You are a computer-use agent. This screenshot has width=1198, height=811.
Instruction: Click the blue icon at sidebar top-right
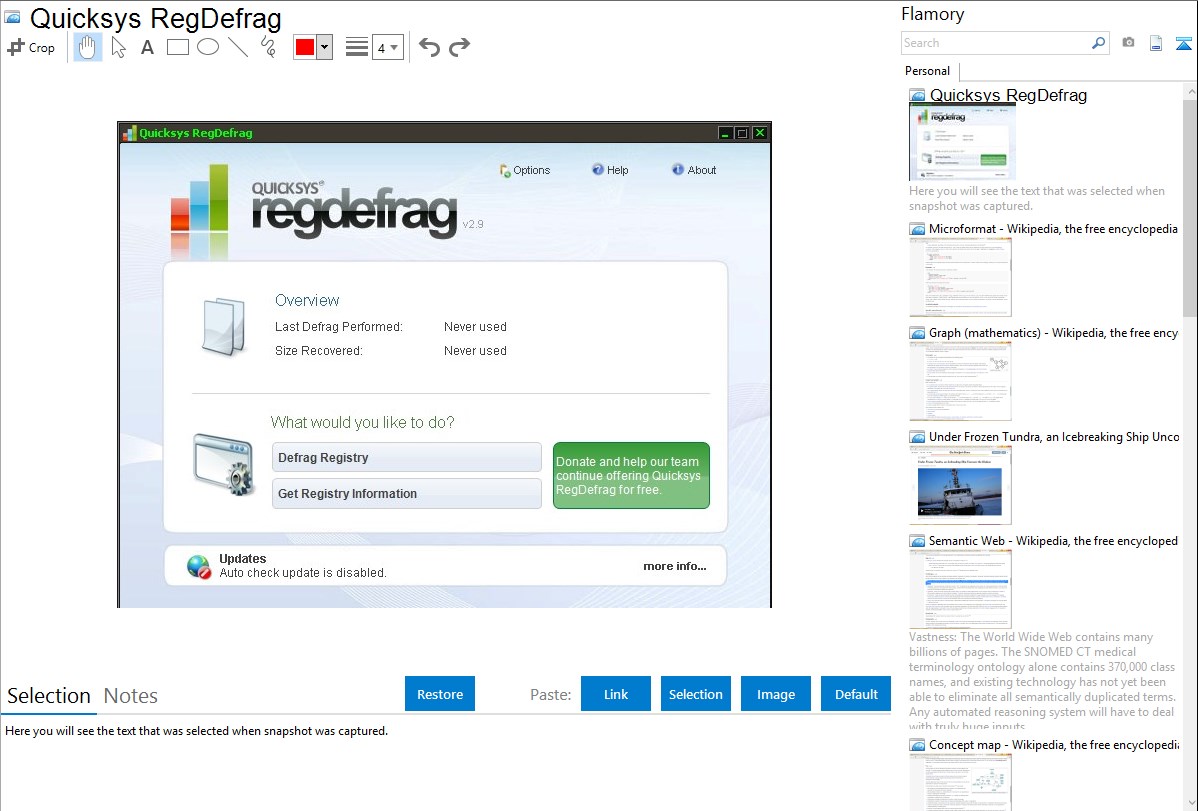point(1183,43)
